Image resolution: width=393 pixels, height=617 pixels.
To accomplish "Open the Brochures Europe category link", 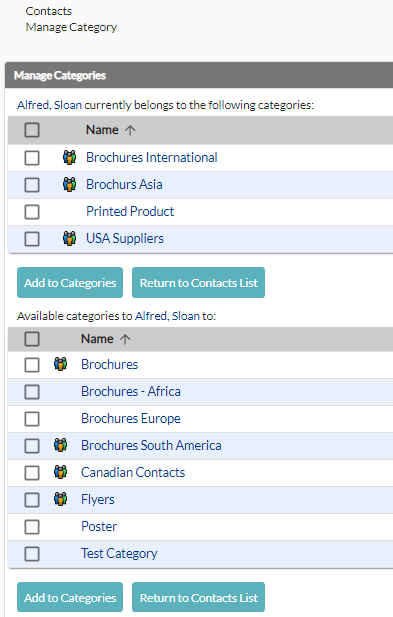I will tap(131, 418).
